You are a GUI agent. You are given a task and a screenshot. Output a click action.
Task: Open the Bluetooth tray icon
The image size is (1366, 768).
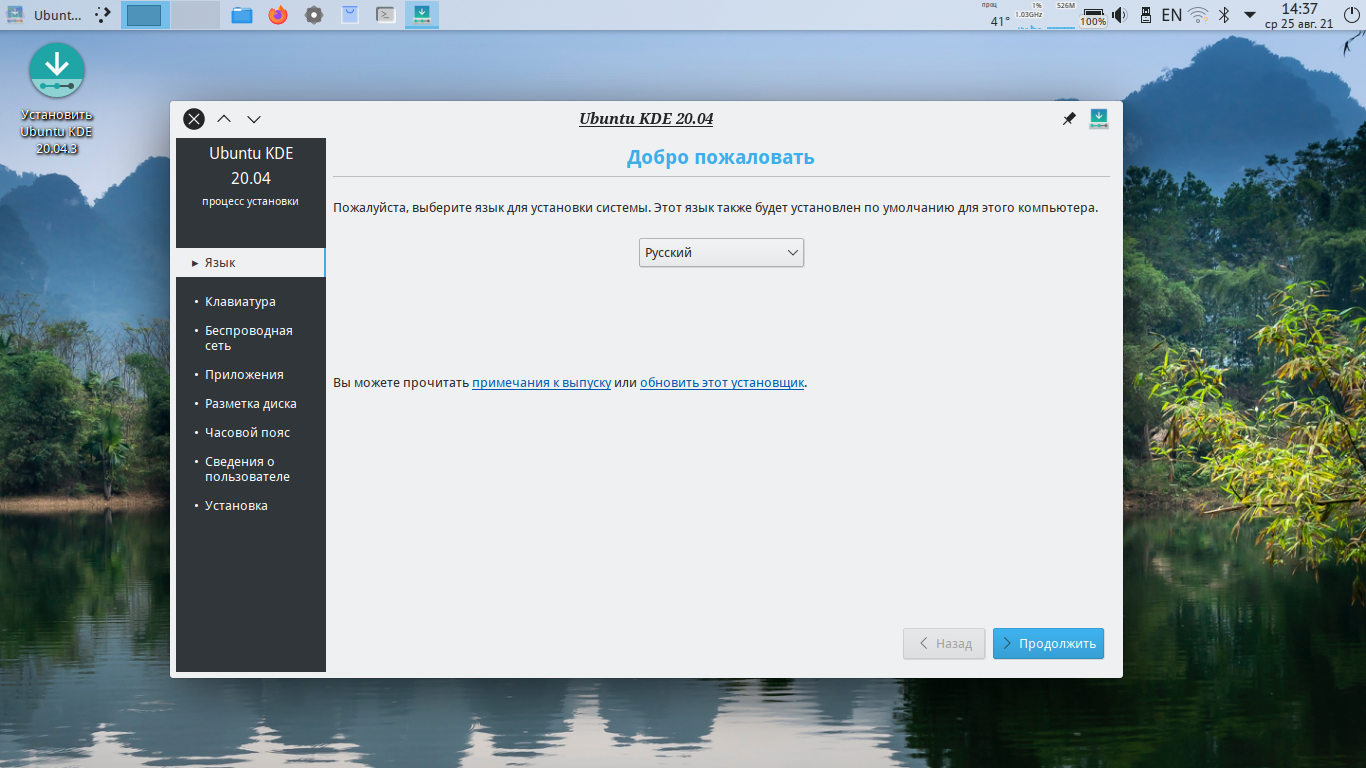[x=1223, y=15]
